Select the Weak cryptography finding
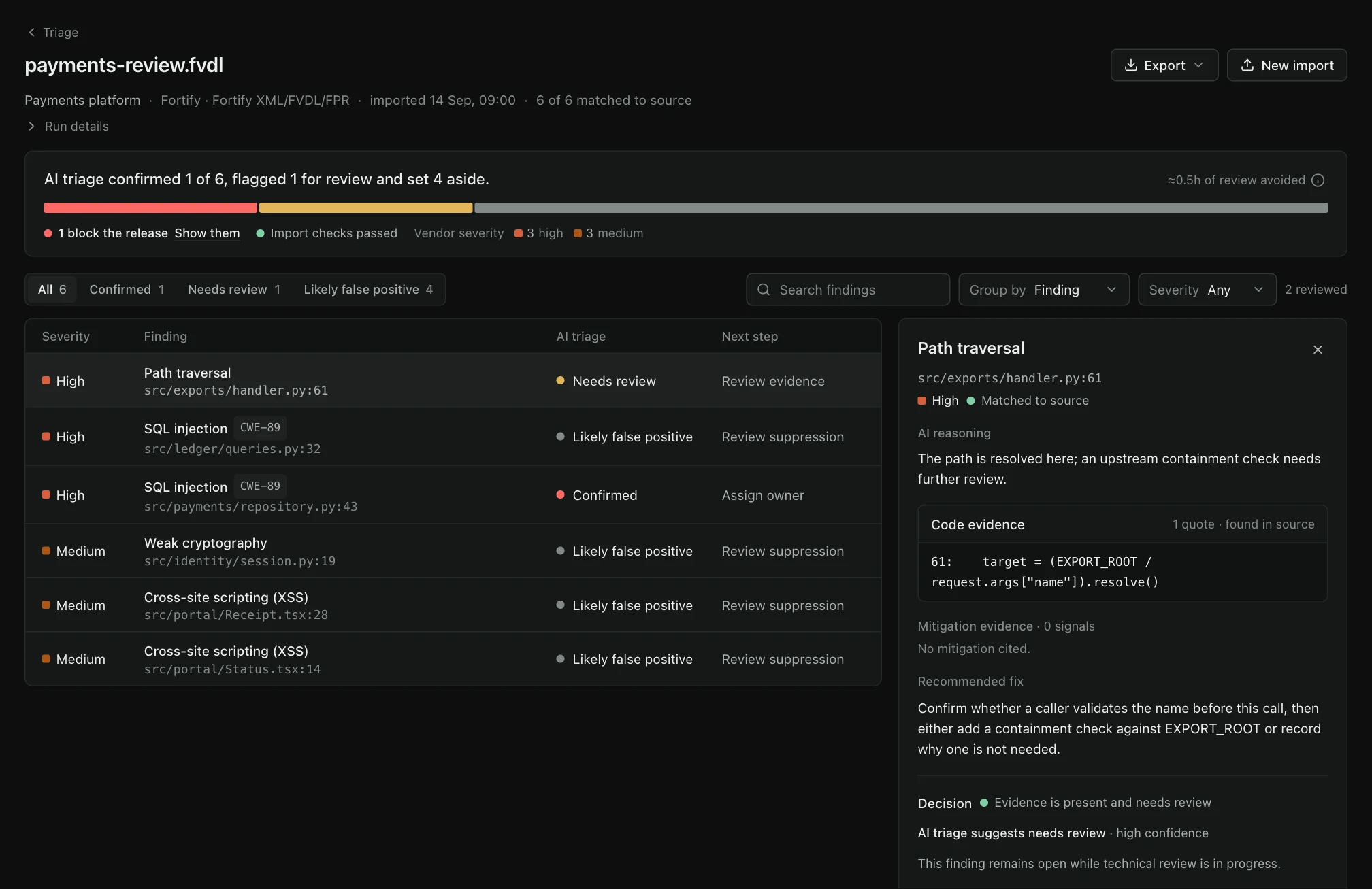1372x889 pixels. [453, 551]
